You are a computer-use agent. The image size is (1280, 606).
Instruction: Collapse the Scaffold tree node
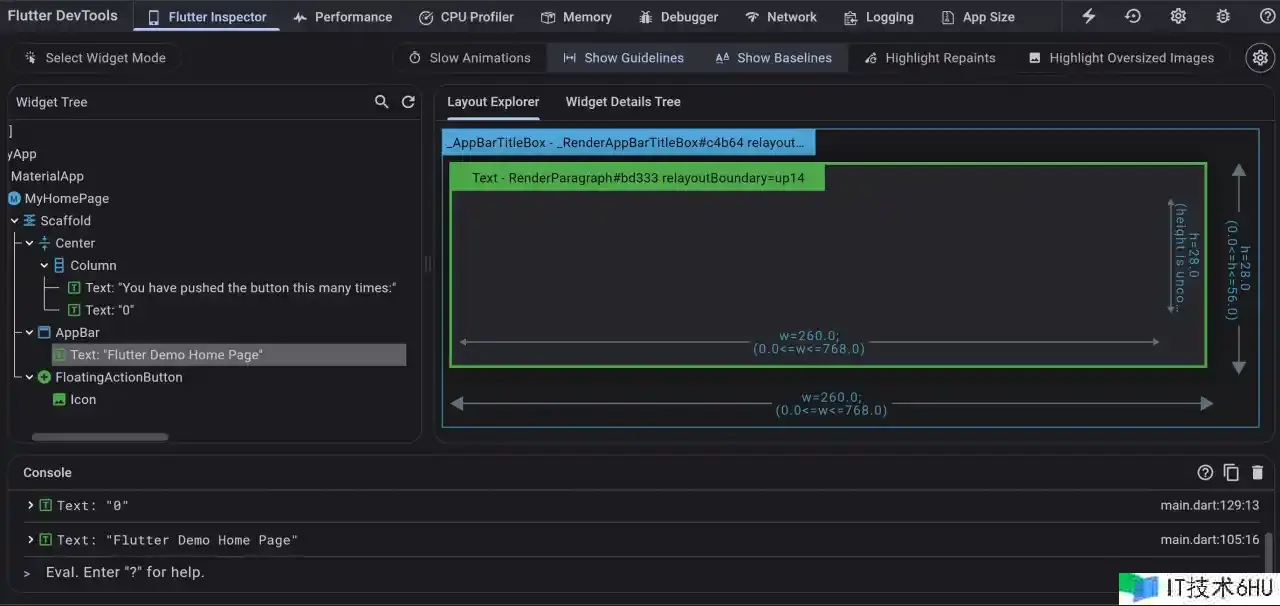coord(15,221)
